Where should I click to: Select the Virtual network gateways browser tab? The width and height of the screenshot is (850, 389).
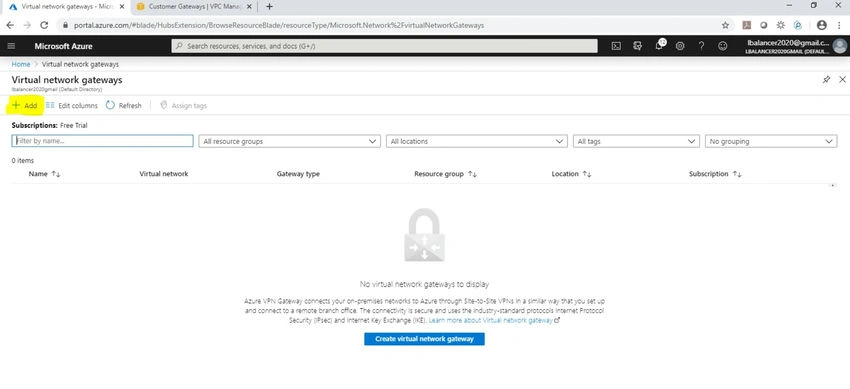click(x=65, y=7)
